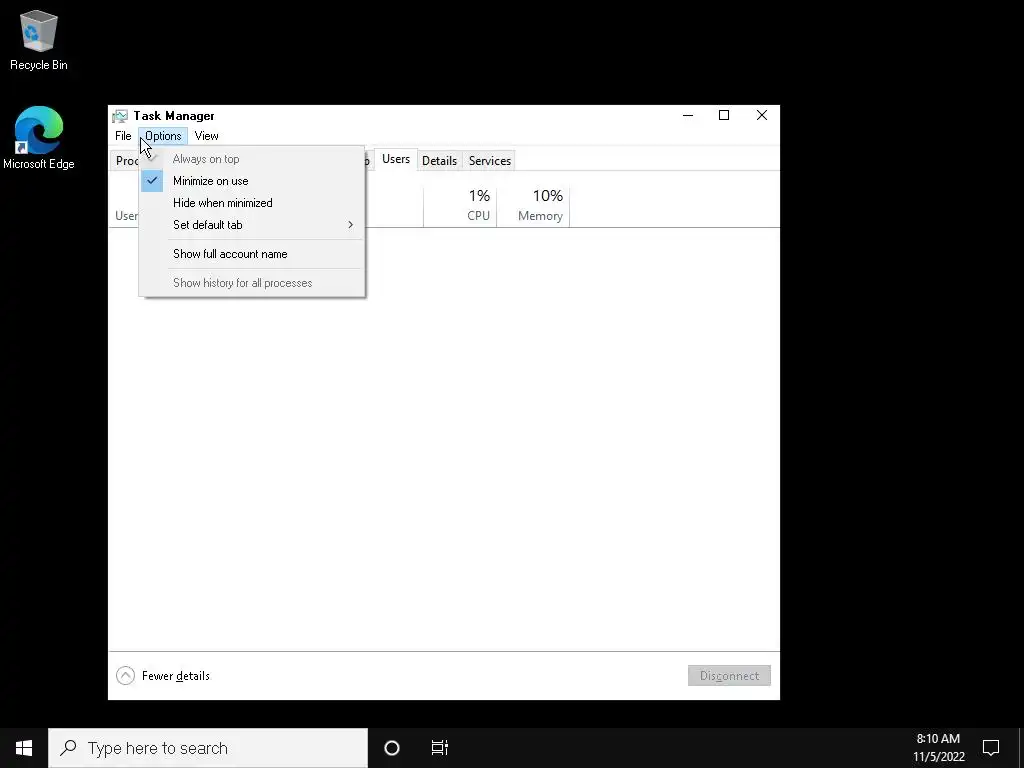Close the Task Manager window

761,116
